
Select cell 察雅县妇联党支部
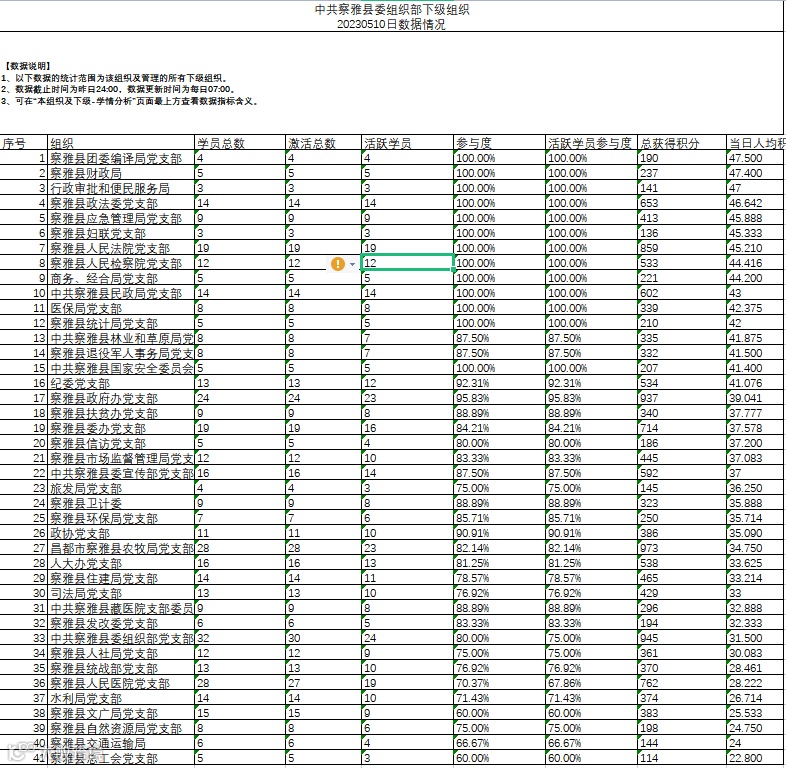click(x=121, y=233)
